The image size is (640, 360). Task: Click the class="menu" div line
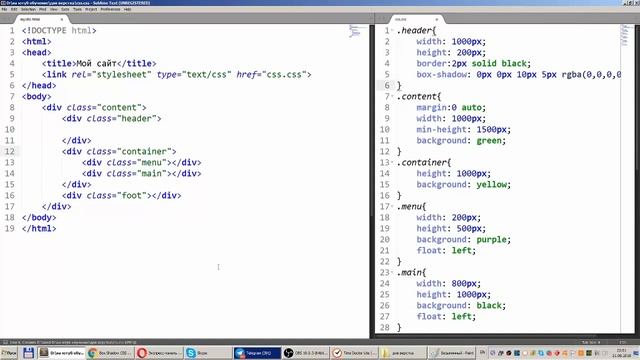coord(142,162)
